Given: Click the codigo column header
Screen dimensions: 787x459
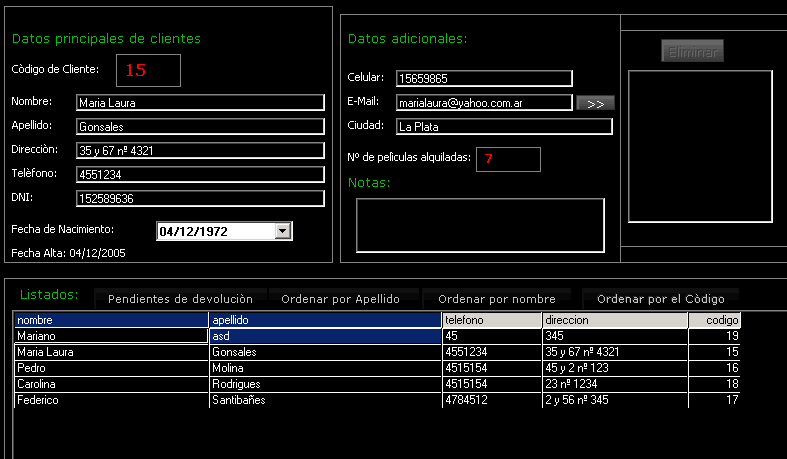Looking at the screenshot, I should [x=715, y=320].
